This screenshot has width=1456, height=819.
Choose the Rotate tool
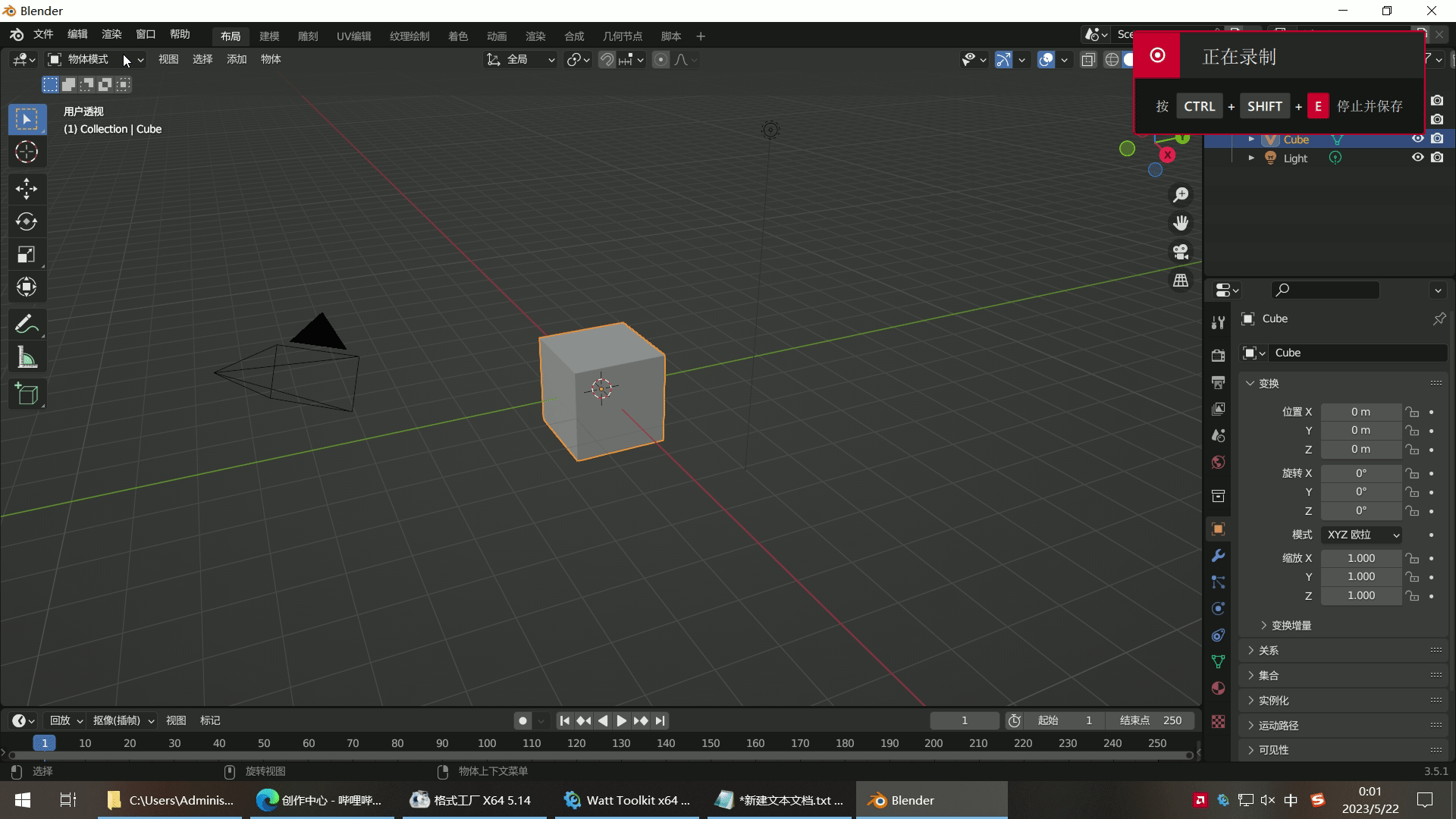27,221
